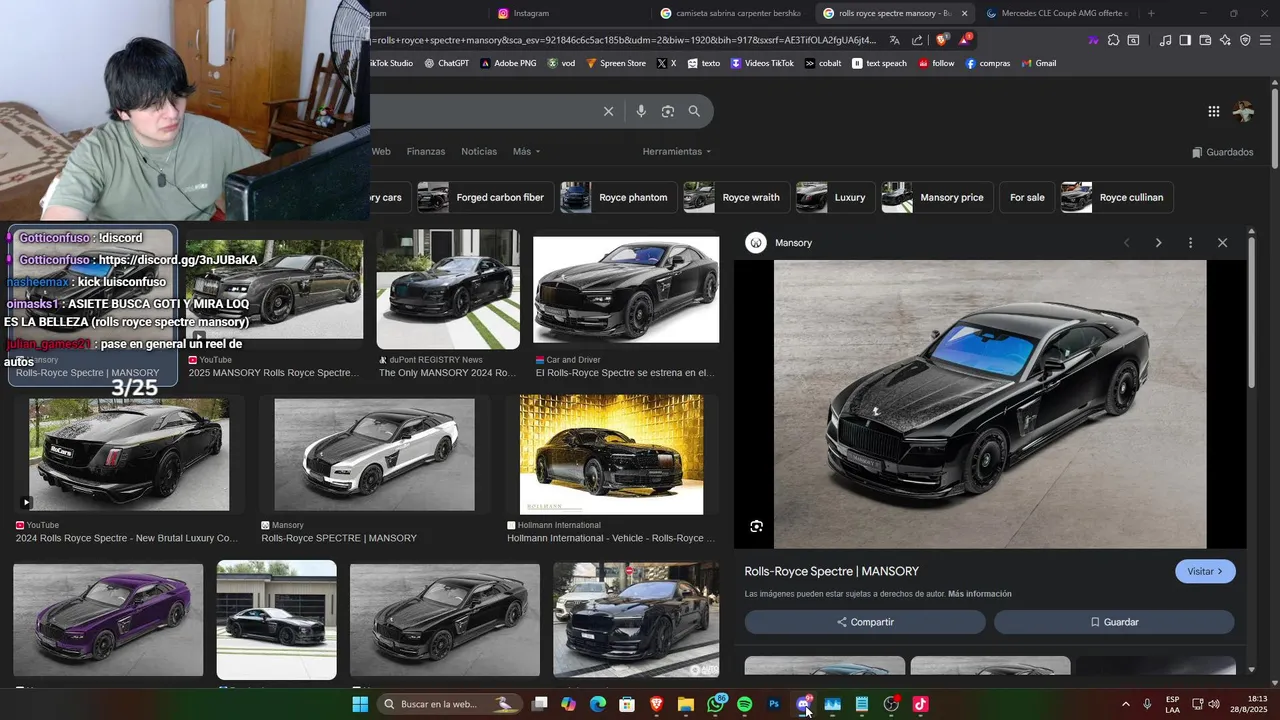1280x720 pixels.
Task: Open Brave Leo AI sparkle icon
Action: 1225,41
